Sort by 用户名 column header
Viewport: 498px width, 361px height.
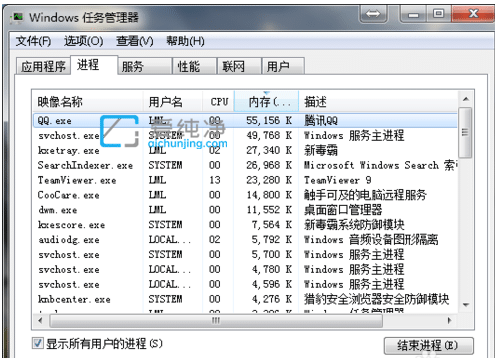173,102
